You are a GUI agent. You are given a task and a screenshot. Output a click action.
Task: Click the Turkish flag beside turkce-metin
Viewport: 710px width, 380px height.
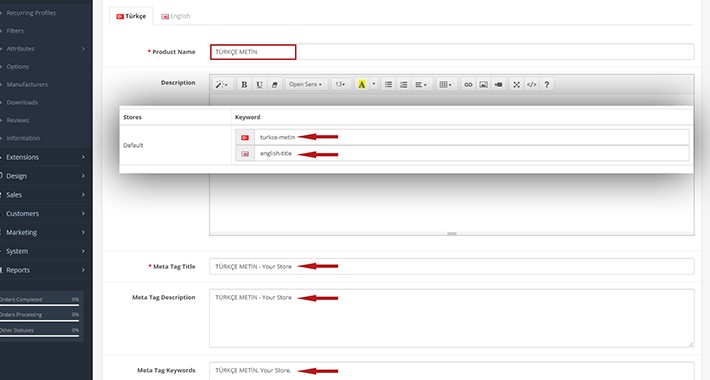(x=245, y=137)
